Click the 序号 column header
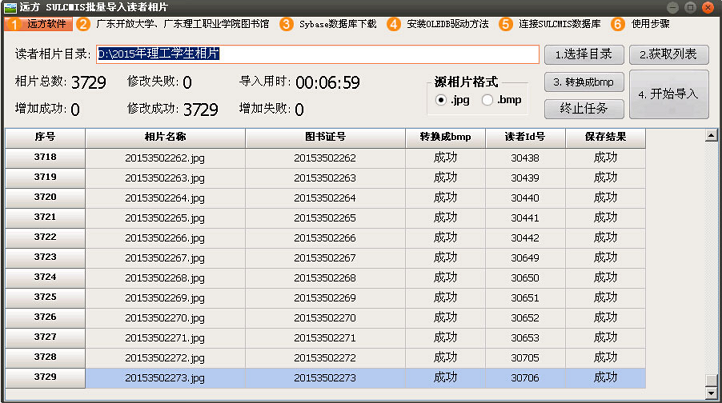Image resolution: width=722 pixels, height=403 pixels. [45, 137]
